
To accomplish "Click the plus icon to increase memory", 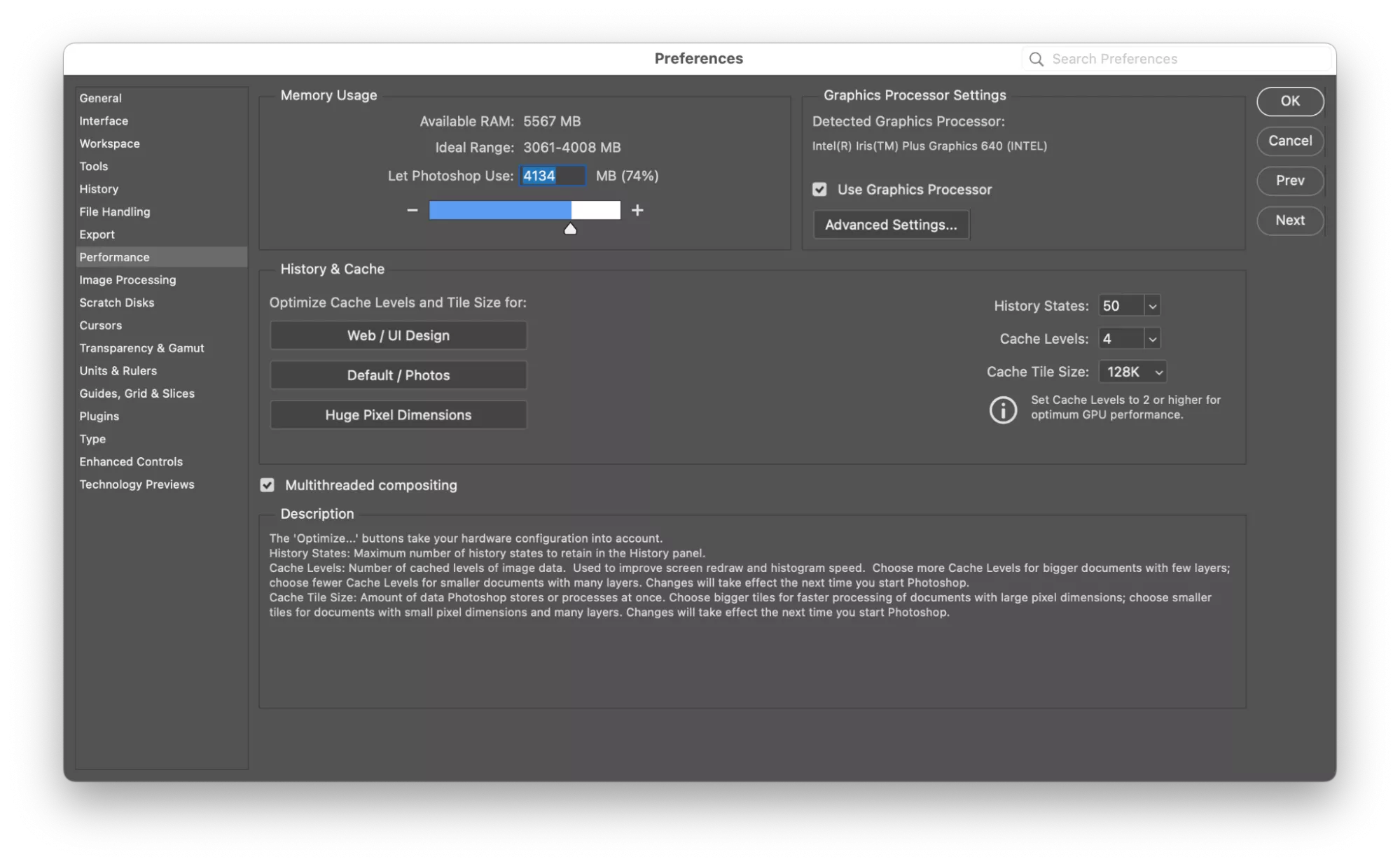I will click(637, 210).
